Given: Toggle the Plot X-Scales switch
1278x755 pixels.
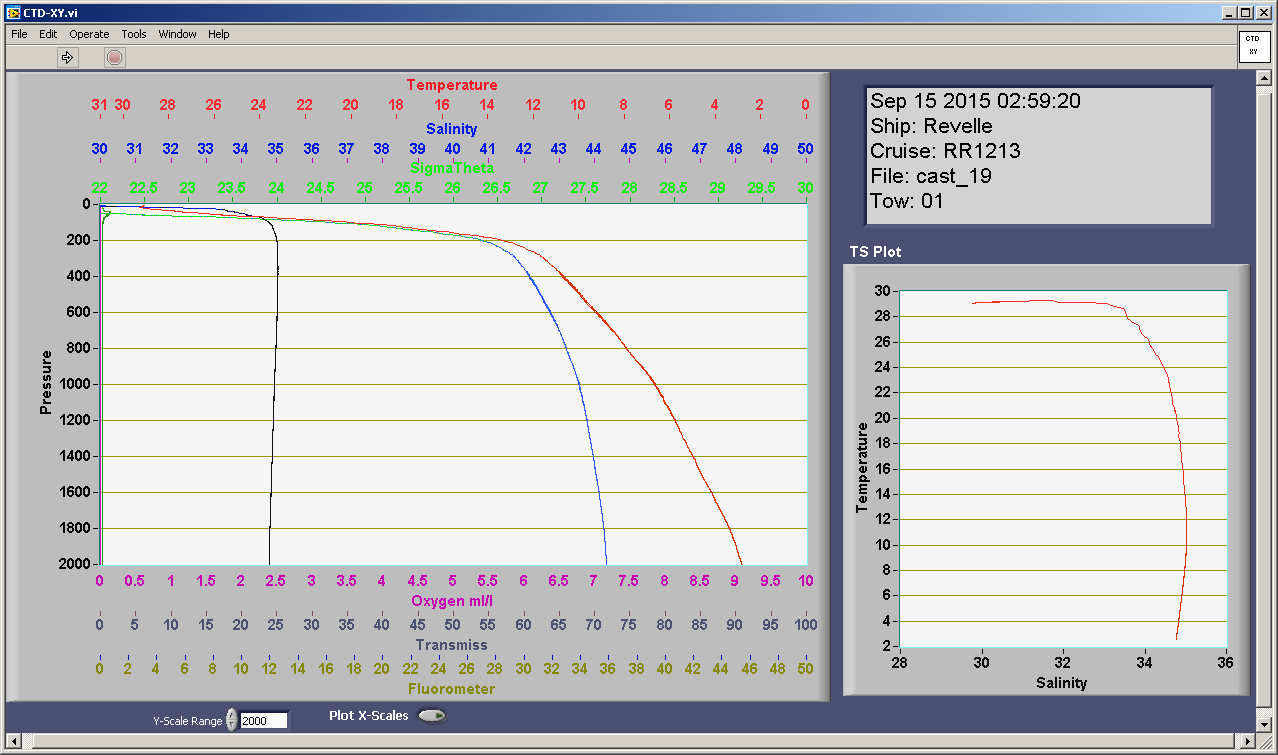Looking at the screenshot, I should (x=431, y=715).
